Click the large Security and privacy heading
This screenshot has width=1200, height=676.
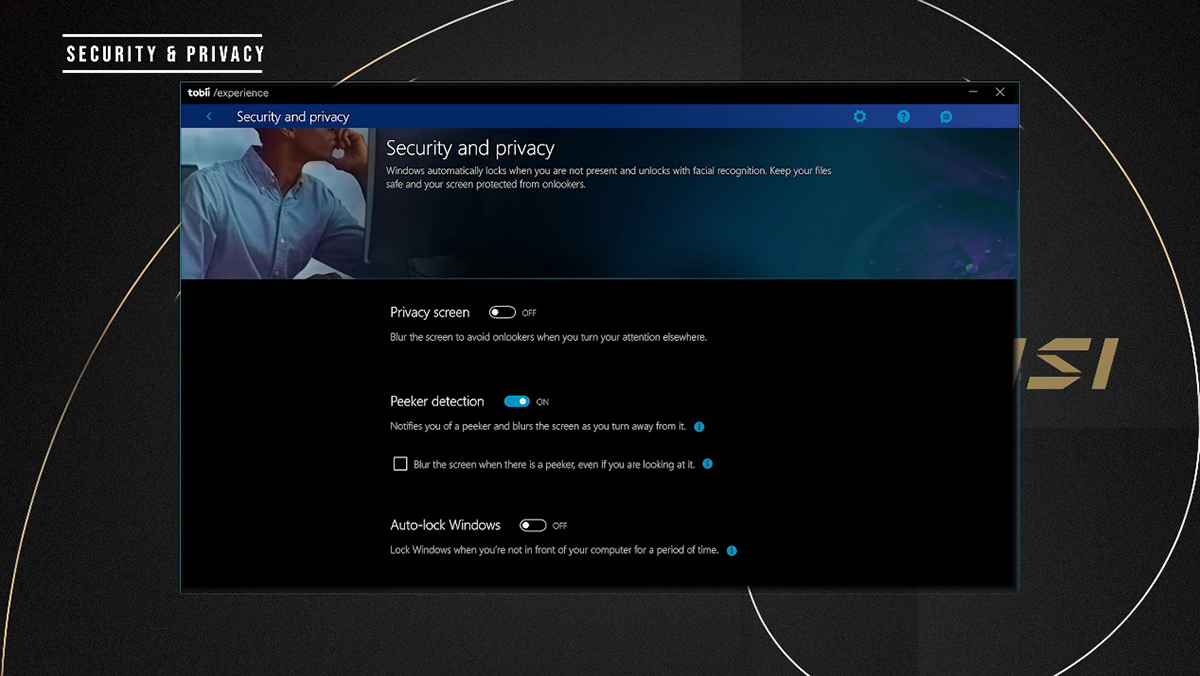coord(470,149)
